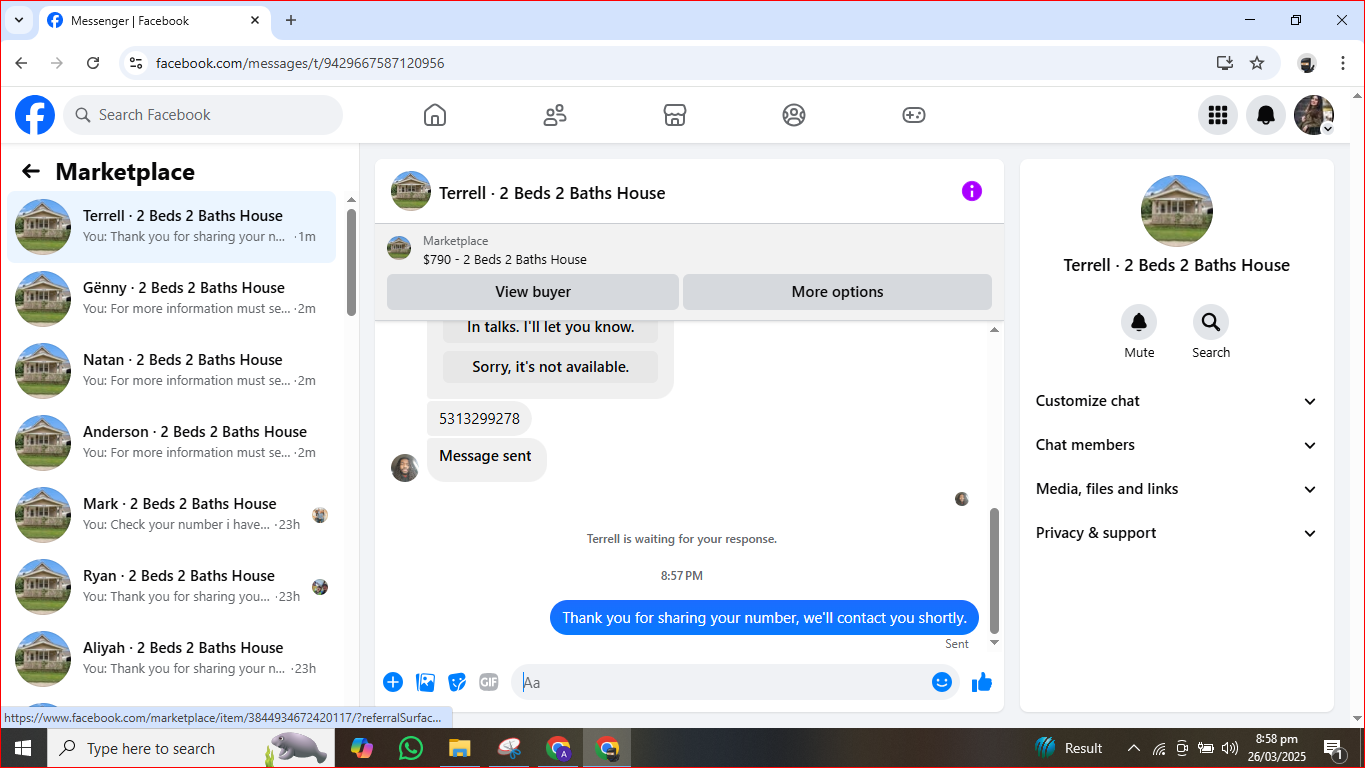This screenshot has height=768, width=1365.
Task: Expand Chat members section
Action: coord(1177,445)
